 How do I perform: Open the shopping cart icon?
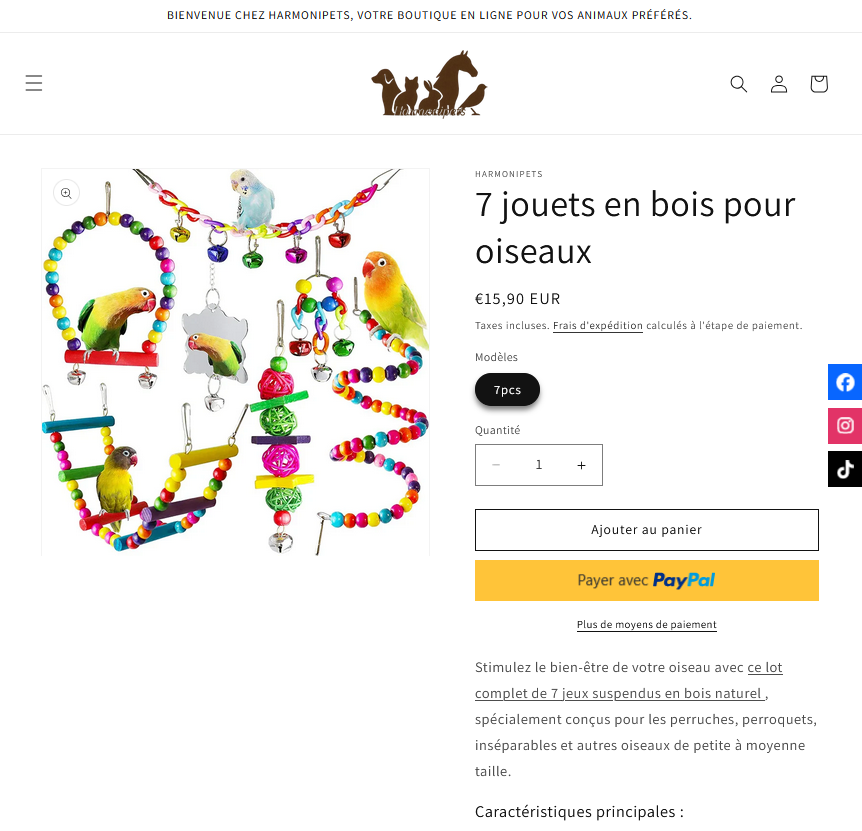pyautogui.click(x=819, y=84)
